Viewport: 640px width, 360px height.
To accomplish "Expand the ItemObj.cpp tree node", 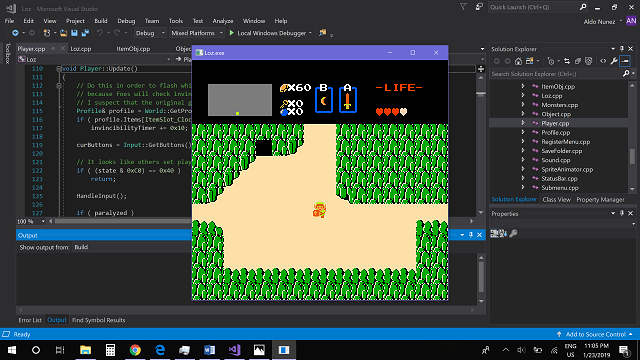I will click(523, 86).
